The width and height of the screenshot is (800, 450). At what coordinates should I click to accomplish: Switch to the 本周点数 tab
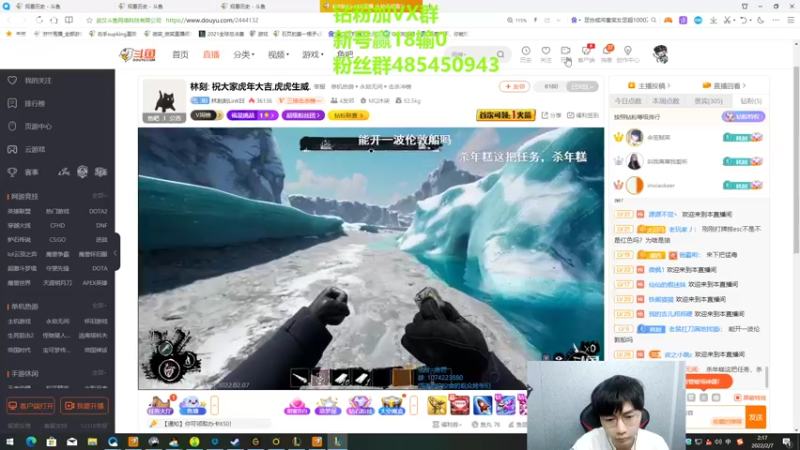666,101
